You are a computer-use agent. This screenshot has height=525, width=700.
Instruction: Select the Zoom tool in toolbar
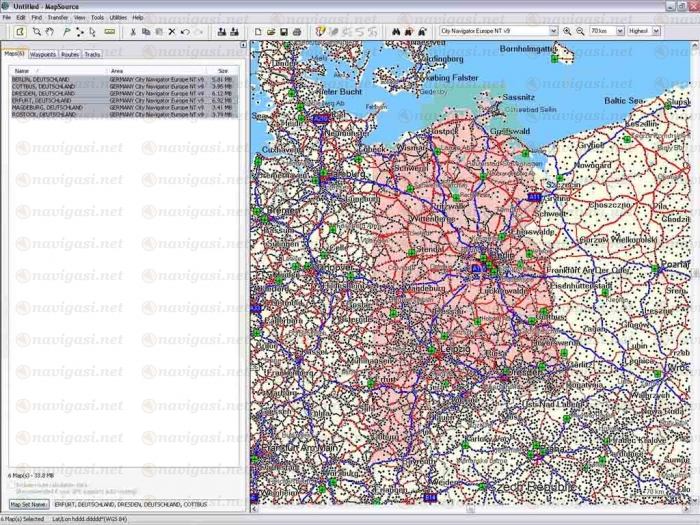[x=36, y=32]
